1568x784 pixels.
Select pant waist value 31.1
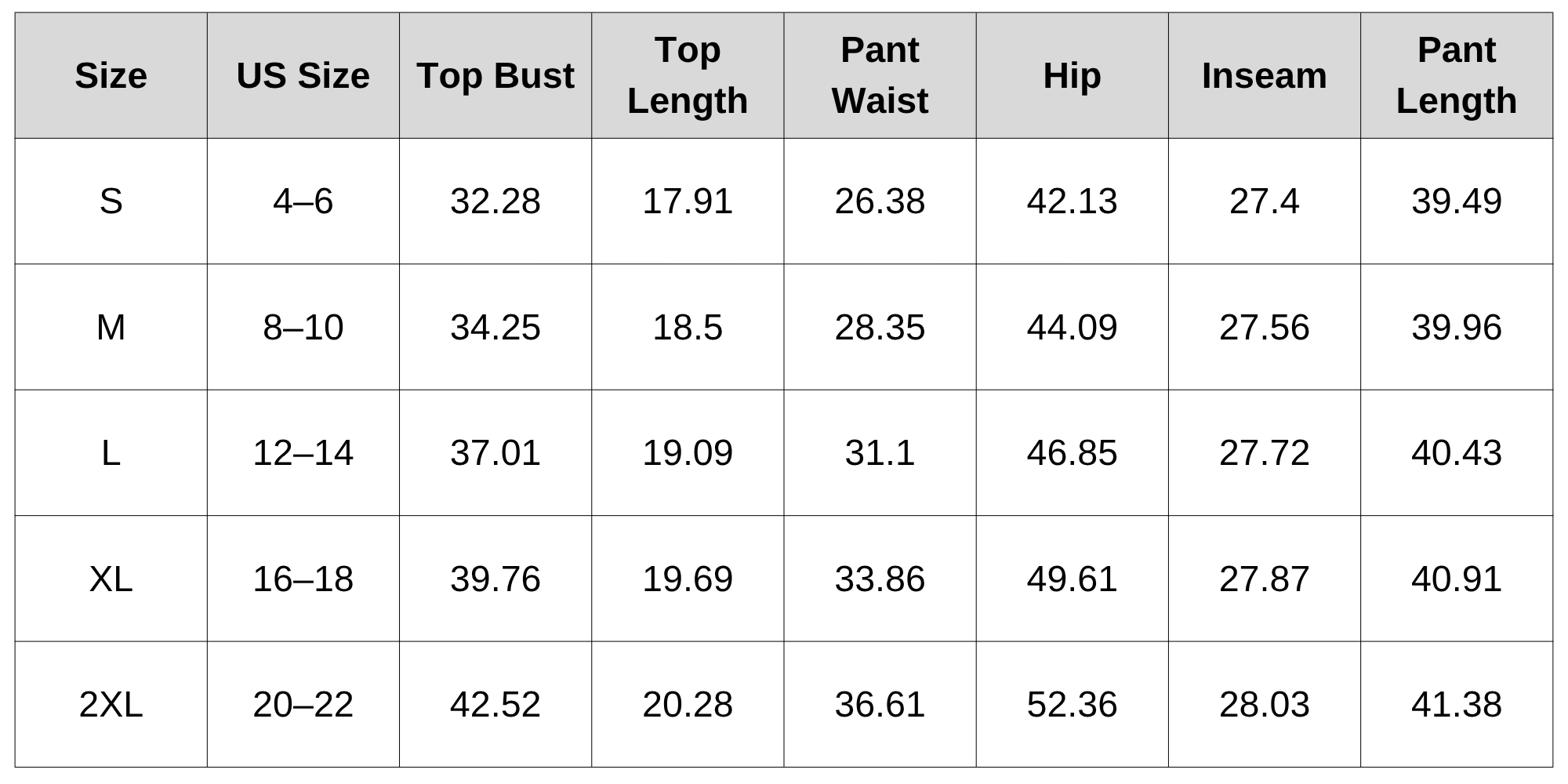point(880,453)
